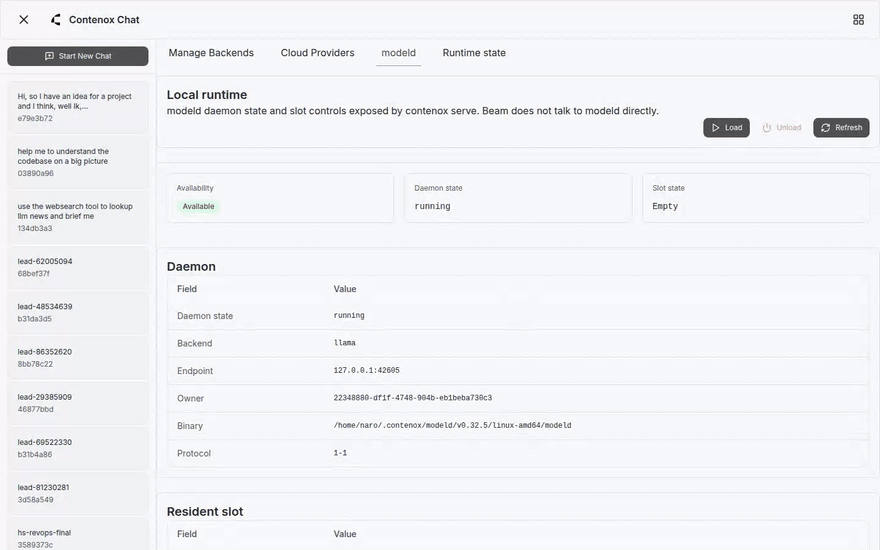Select lead-29385909 conversation
Image resolution: width=880 pixels, height=550 pixels.
point(77,403)
